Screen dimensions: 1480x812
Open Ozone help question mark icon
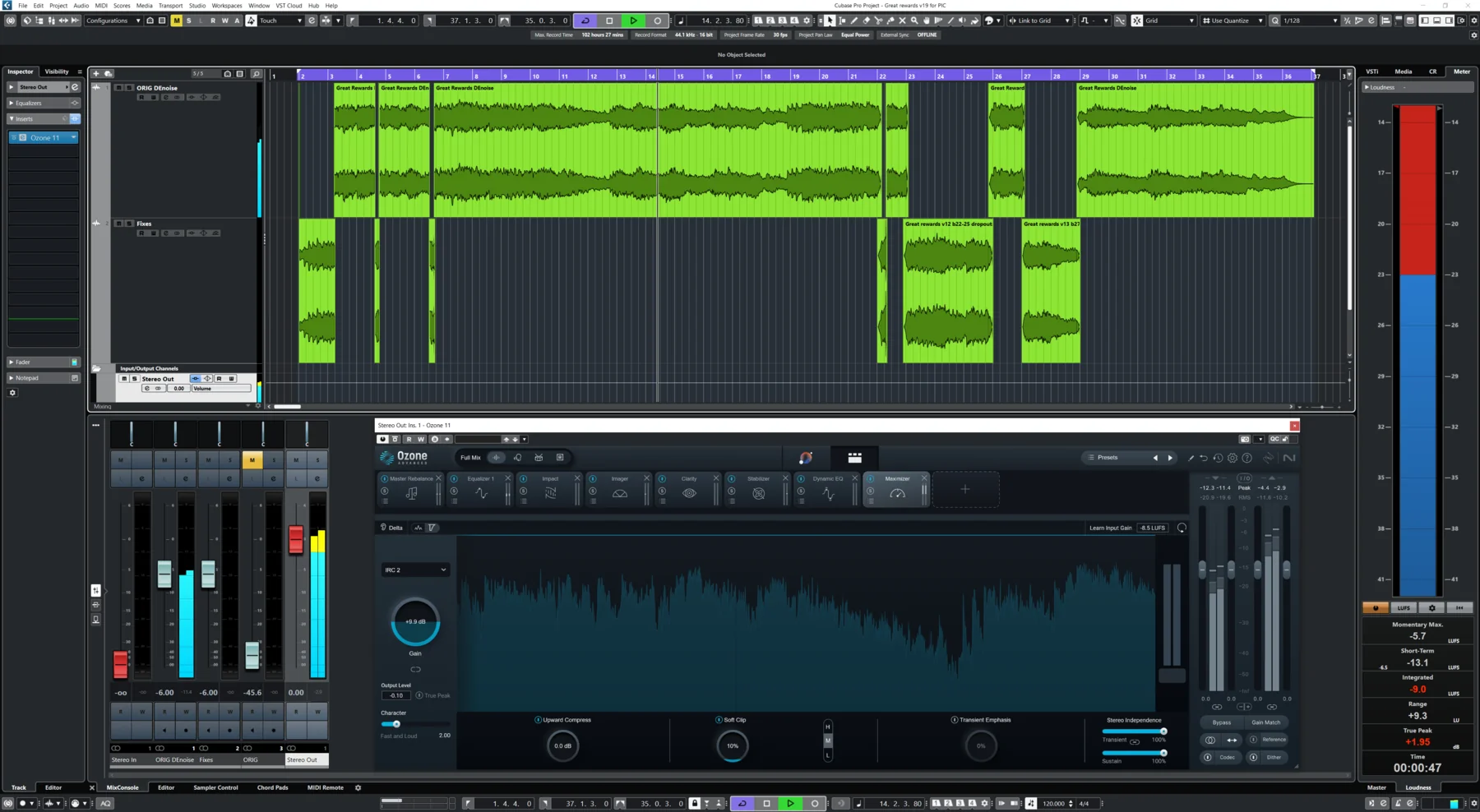point(1247,458)
